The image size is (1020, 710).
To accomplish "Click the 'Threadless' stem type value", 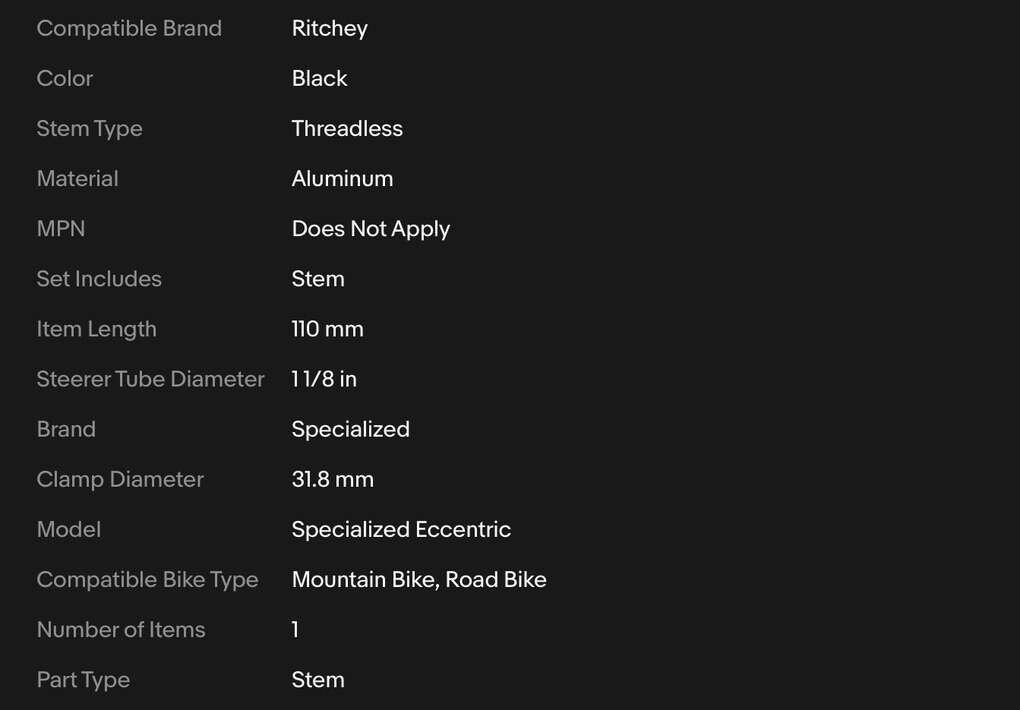I will click(x=347, y=129).
